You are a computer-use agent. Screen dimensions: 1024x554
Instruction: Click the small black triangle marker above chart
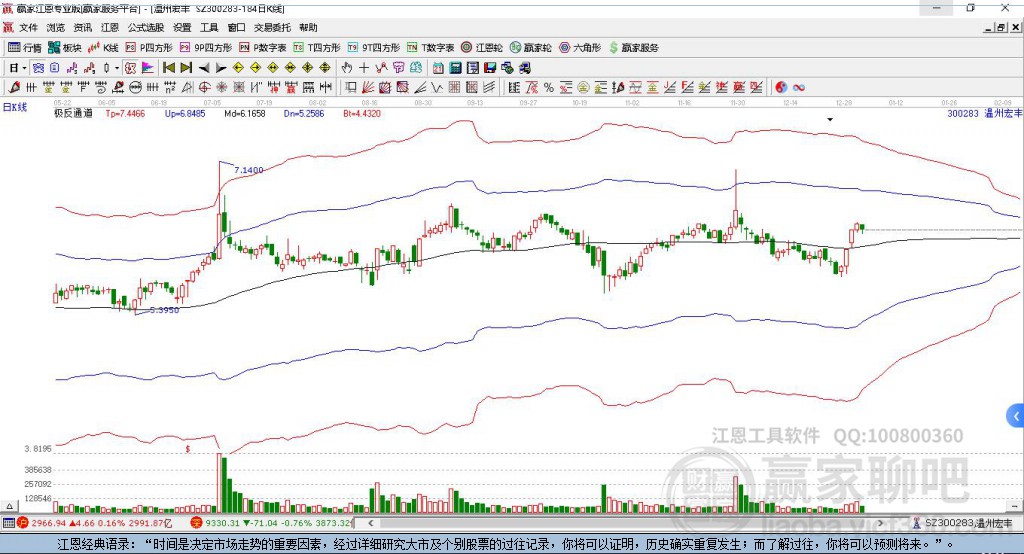[830, 120]
